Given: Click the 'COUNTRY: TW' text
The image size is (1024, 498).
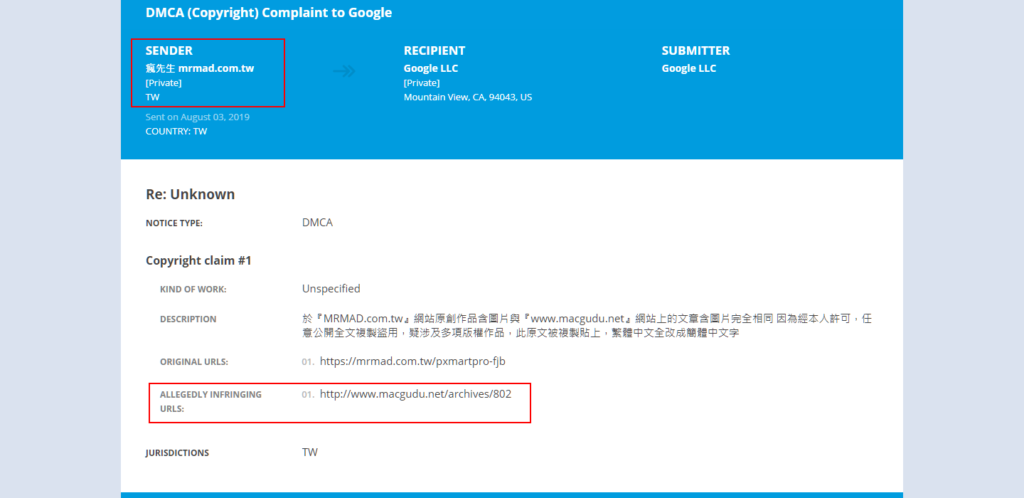Looking at the screenshot, I should click(x=176, y=131).
